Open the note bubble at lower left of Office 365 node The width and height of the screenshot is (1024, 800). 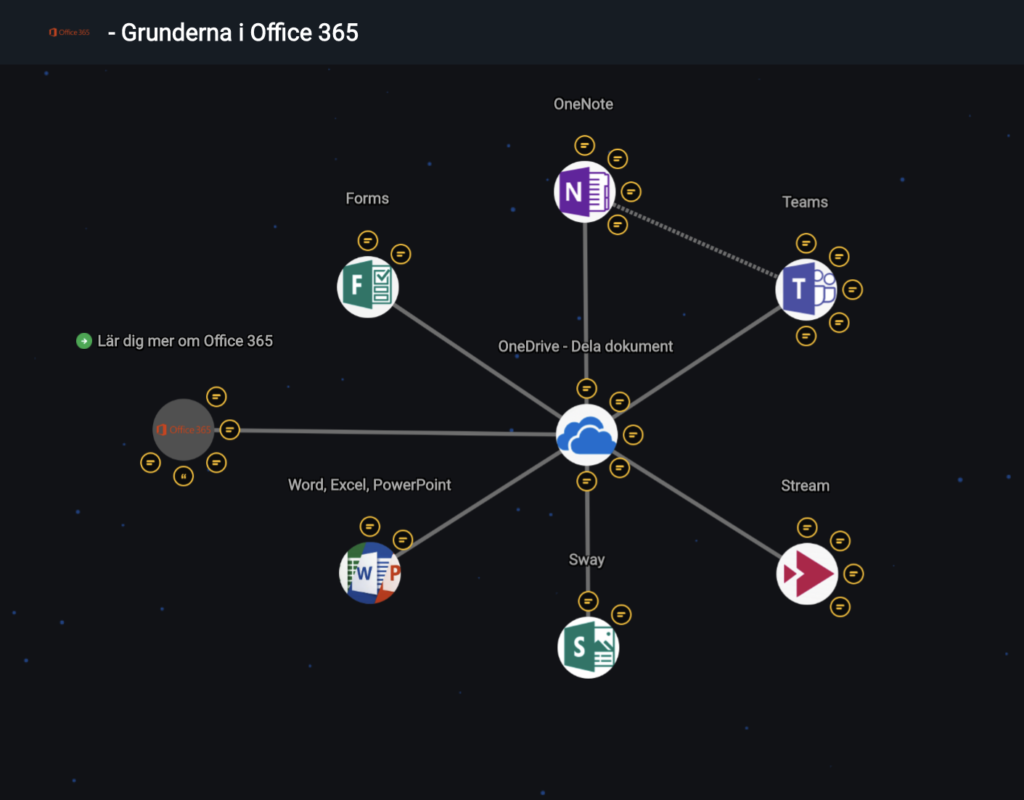(150, 463)
